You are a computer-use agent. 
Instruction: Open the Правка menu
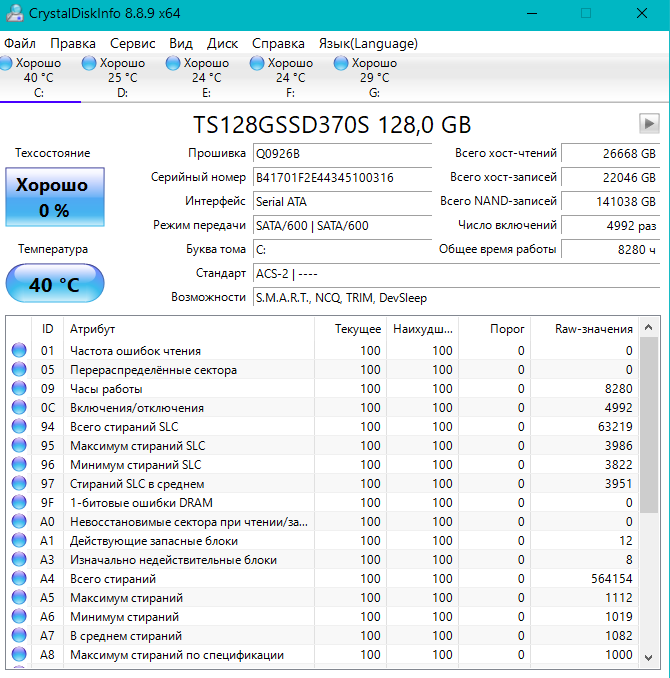(73, 44)
